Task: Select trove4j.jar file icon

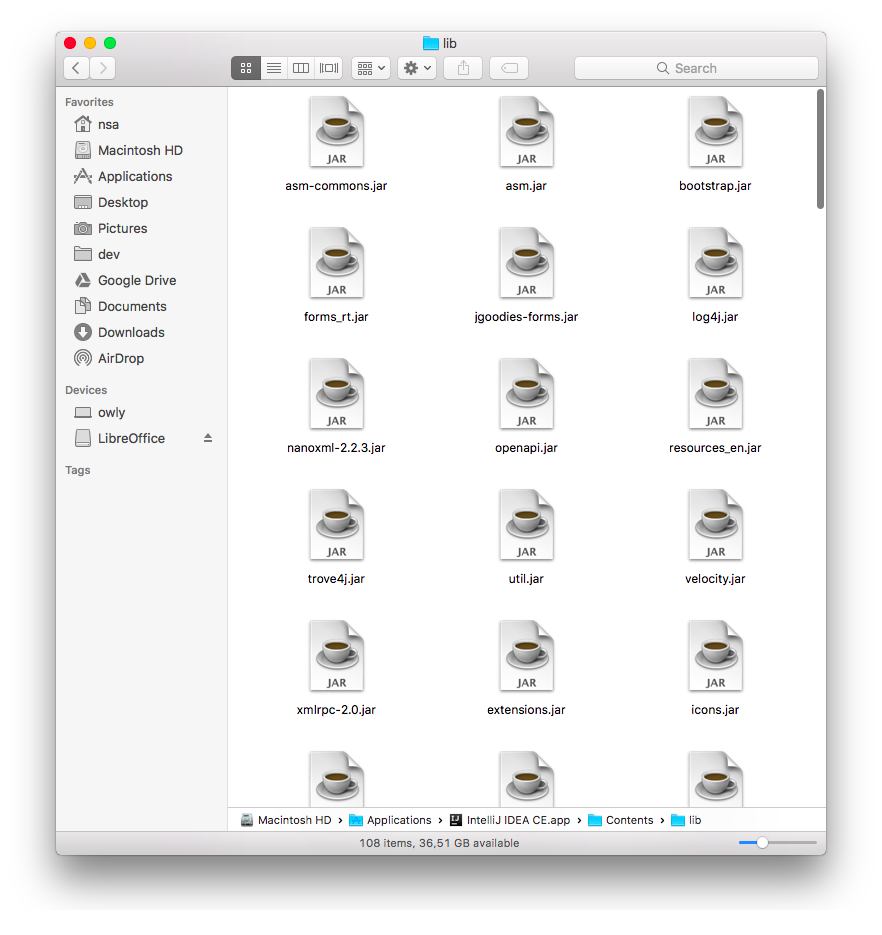Action: coord(337,525)
